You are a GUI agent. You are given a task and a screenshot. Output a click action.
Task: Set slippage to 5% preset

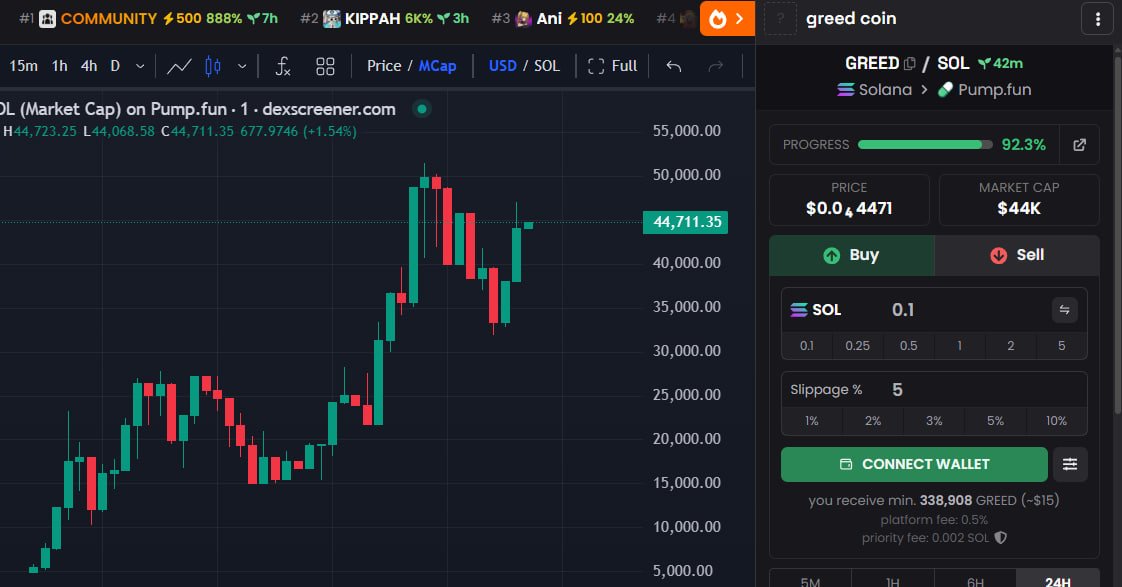point(995,421)
